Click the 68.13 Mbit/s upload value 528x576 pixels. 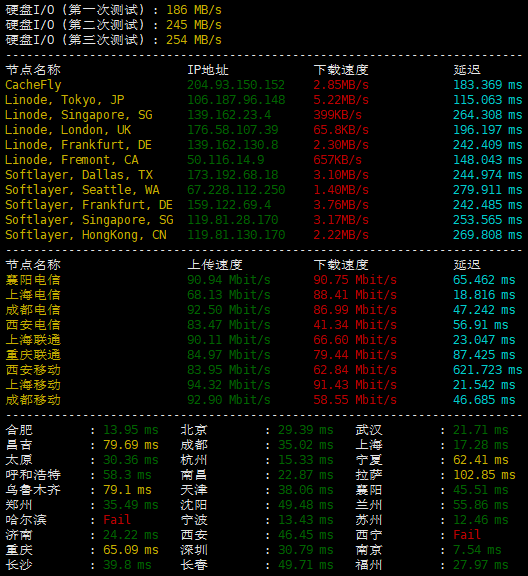[x=229, y=295]
